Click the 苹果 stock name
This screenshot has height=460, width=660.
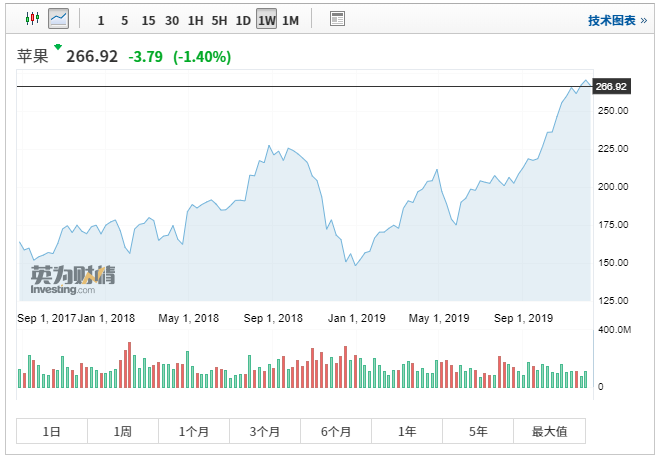[x=33, y=56]
